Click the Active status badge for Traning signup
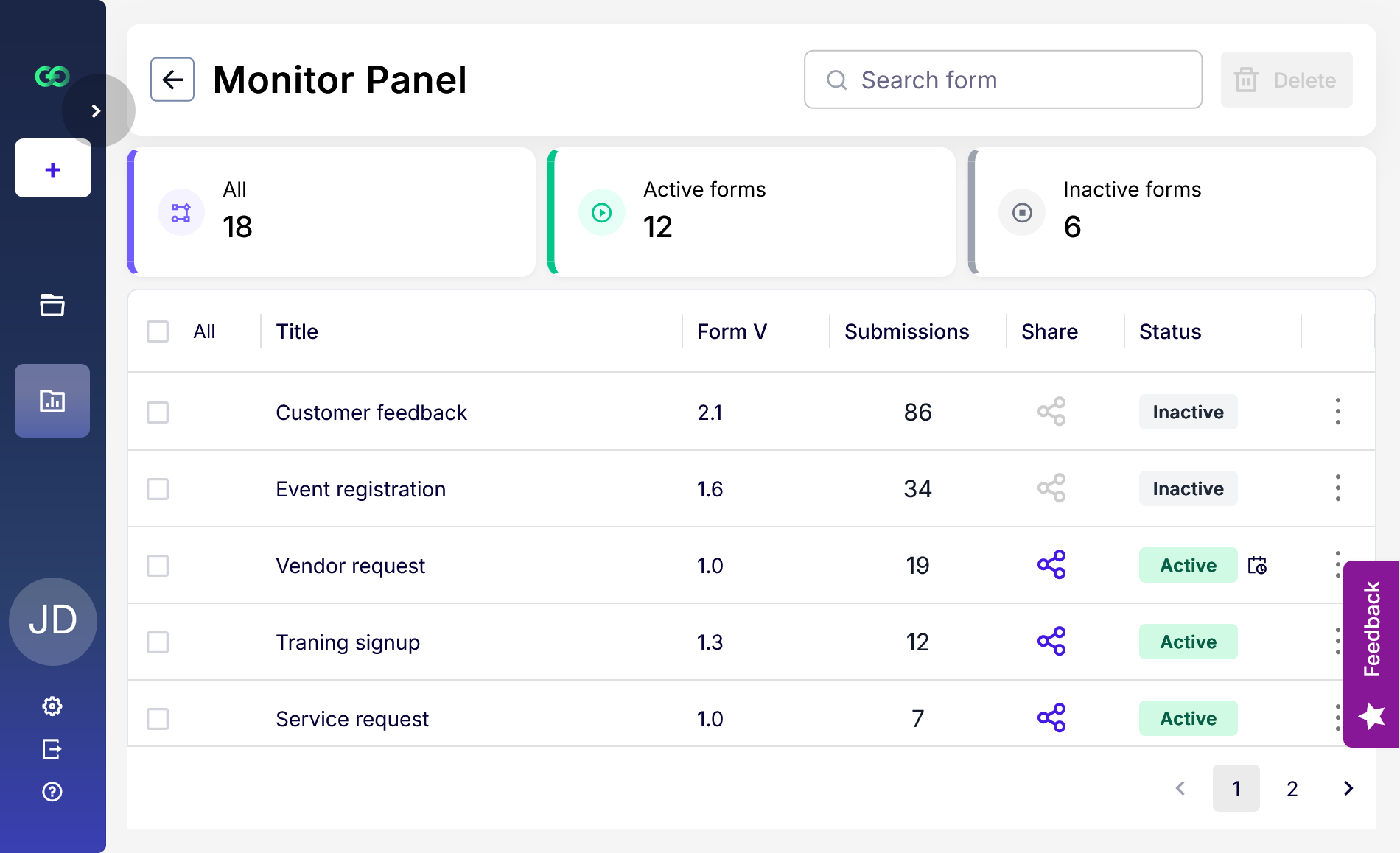The image size is (1400, 853). point(1188,642)
